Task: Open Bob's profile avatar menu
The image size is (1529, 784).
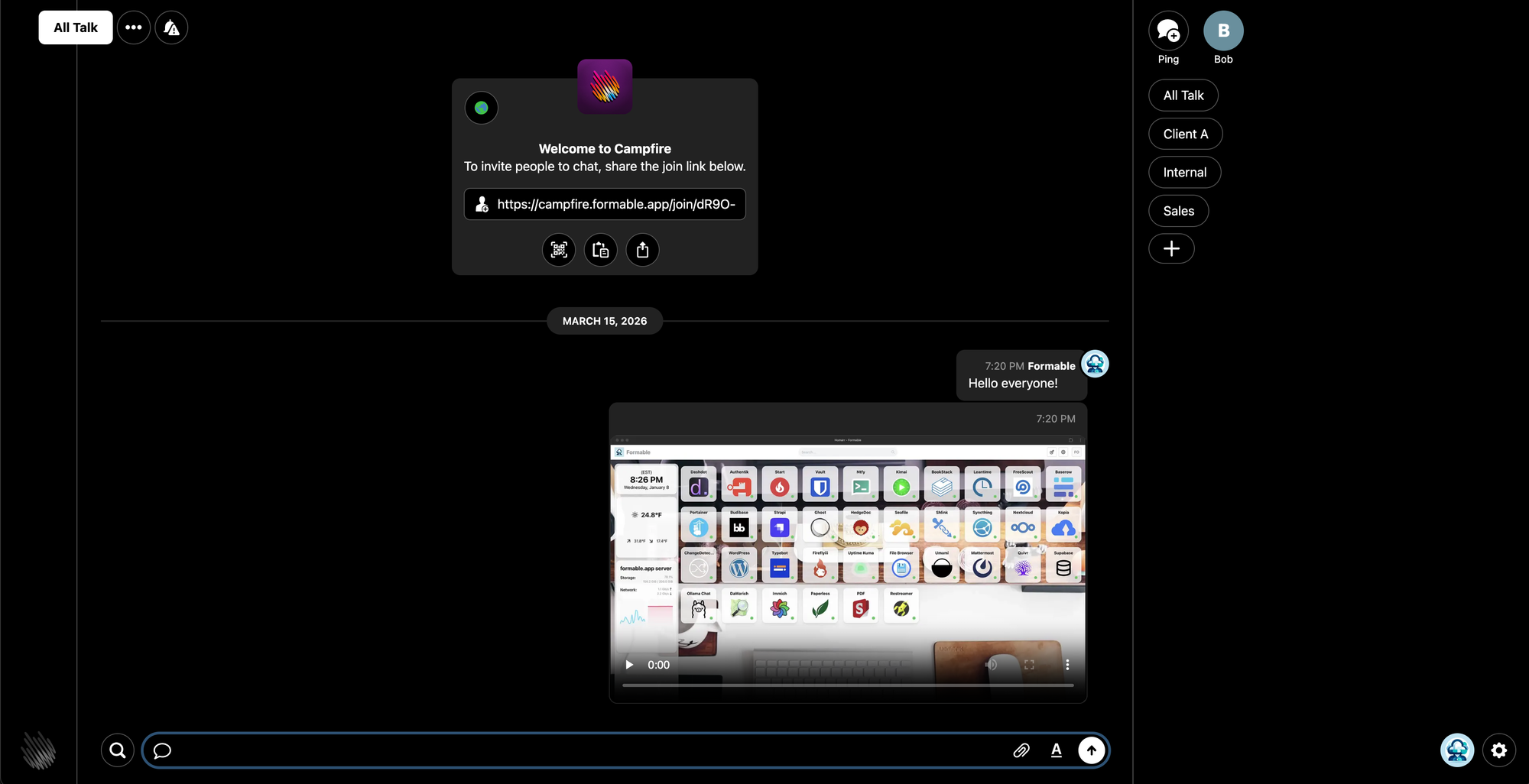Action: coord(1222,31)
